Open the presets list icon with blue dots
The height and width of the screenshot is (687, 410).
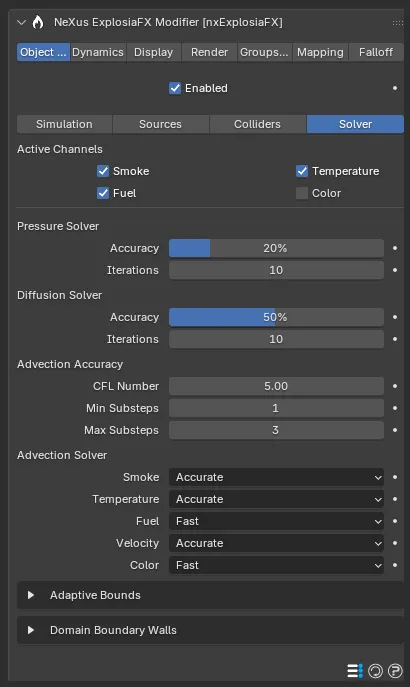click(355, 670)
